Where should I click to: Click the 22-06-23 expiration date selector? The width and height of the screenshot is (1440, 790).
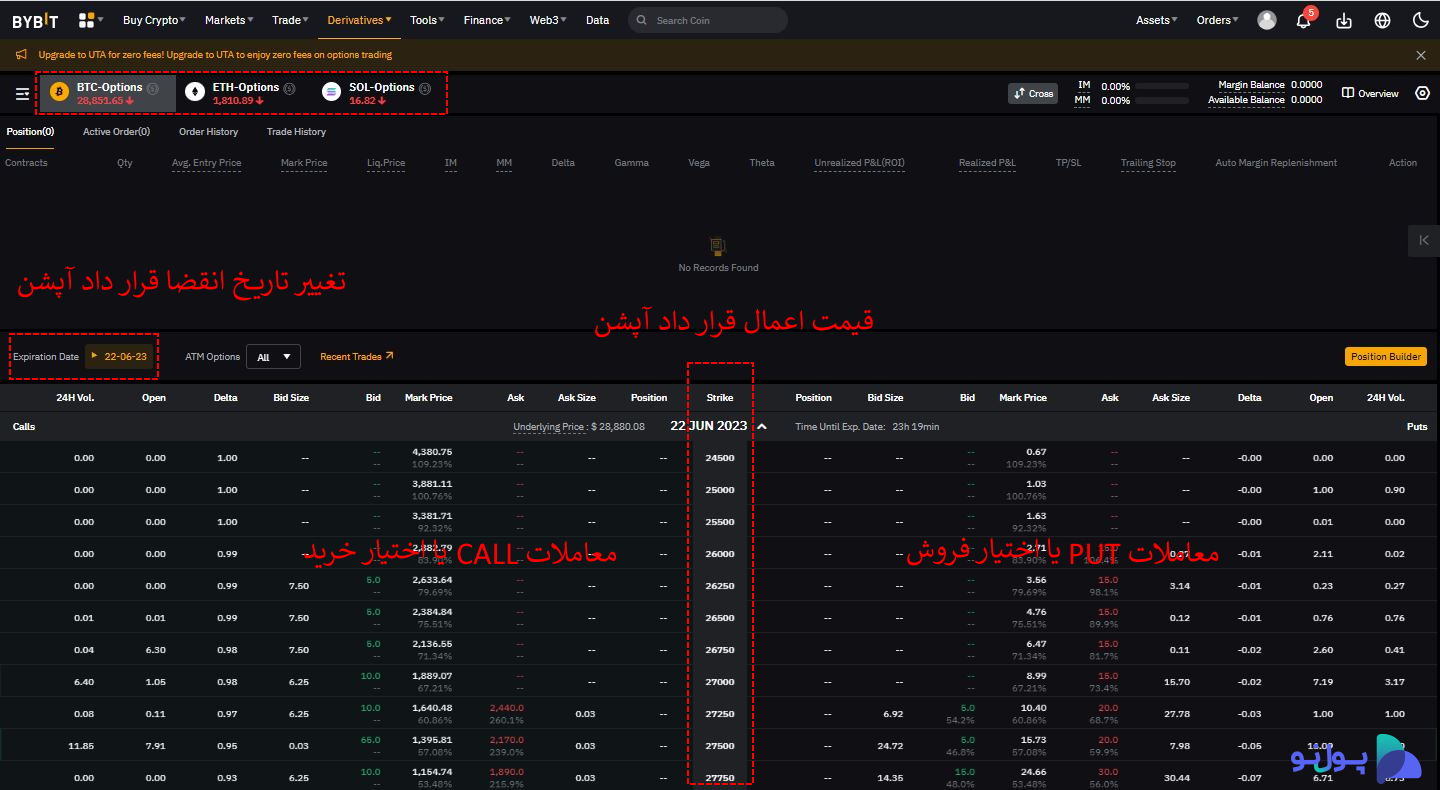[x=120, y=356]
